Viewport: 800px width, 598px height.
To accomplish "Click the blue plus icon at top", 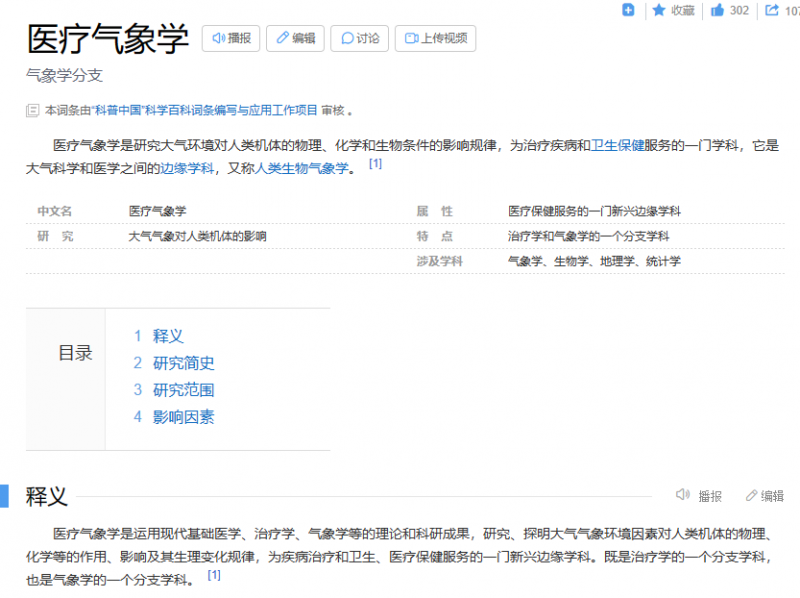I will point(628,10).
